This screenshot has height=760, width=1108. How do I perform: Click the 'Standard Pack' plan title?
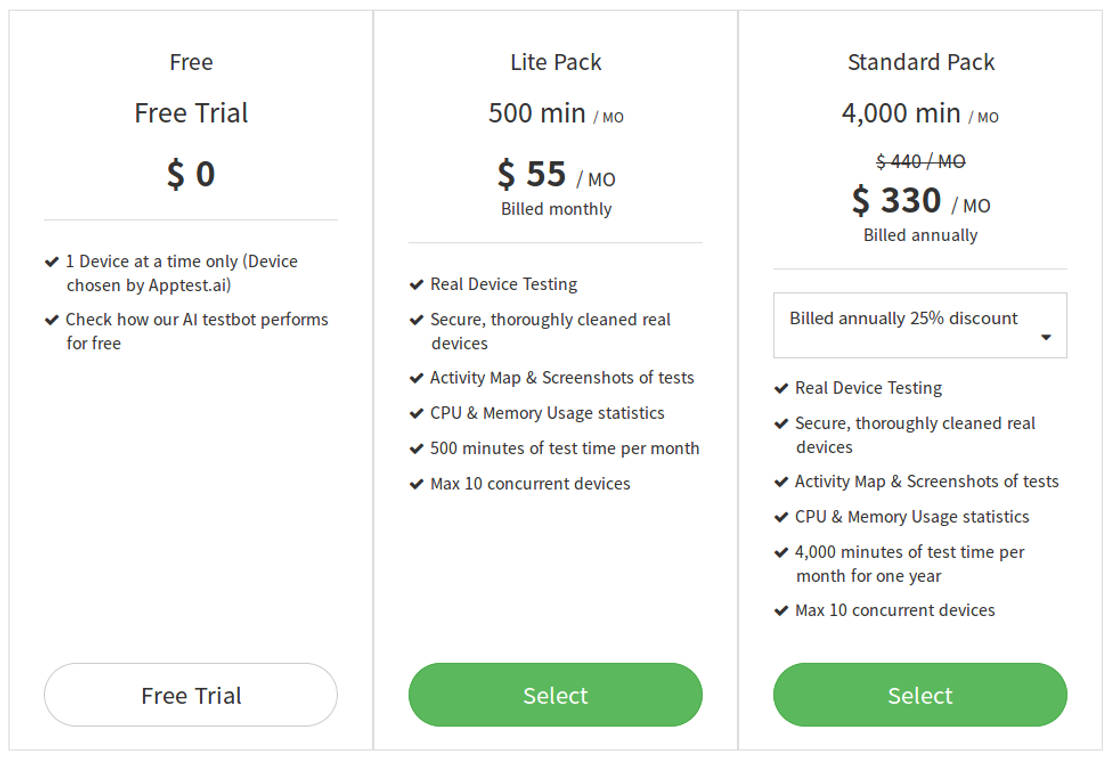[x=921, y=62]
